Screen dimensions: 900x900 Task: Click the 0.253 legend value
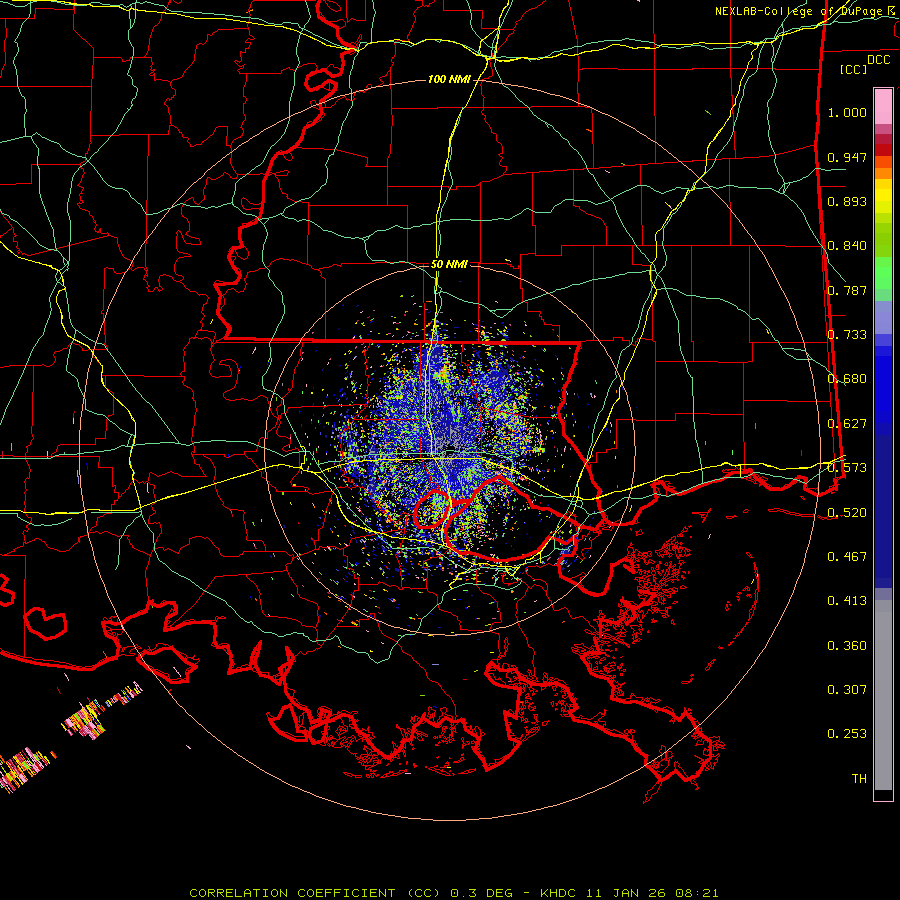(847, 734)
